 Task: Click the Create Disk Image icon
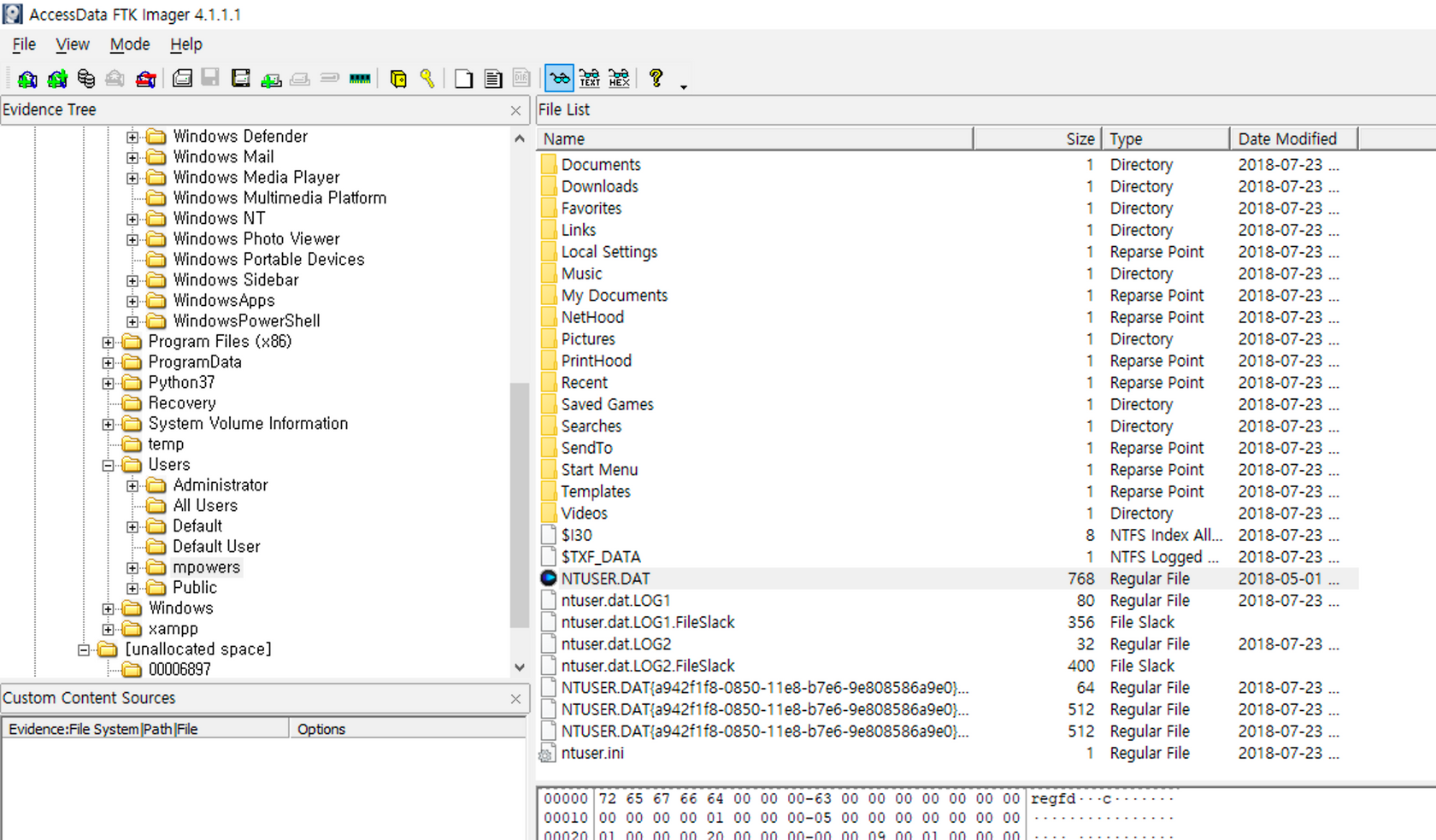(x=182, y=79)
